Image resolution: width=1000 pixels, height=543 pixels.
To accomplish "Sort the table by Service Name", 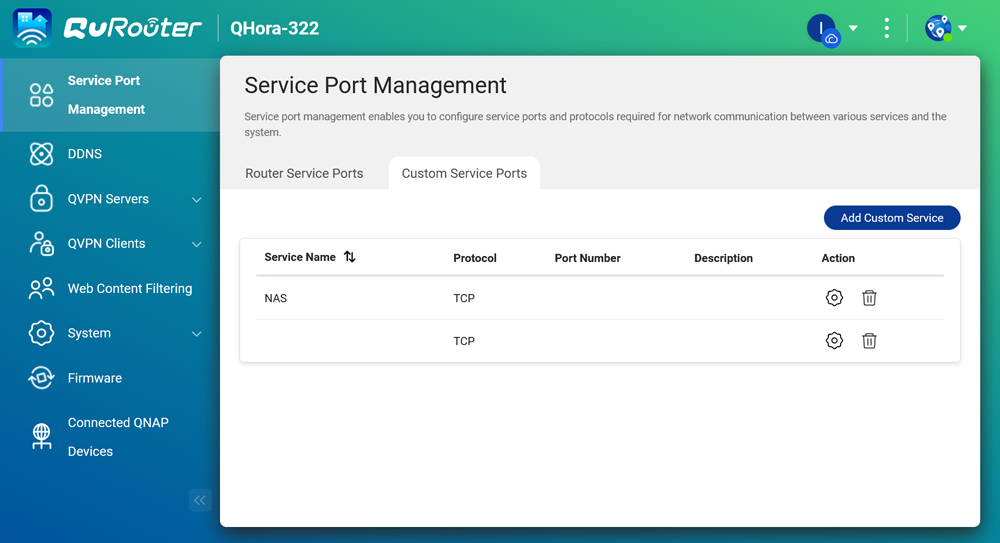I will tap(349, 257).
